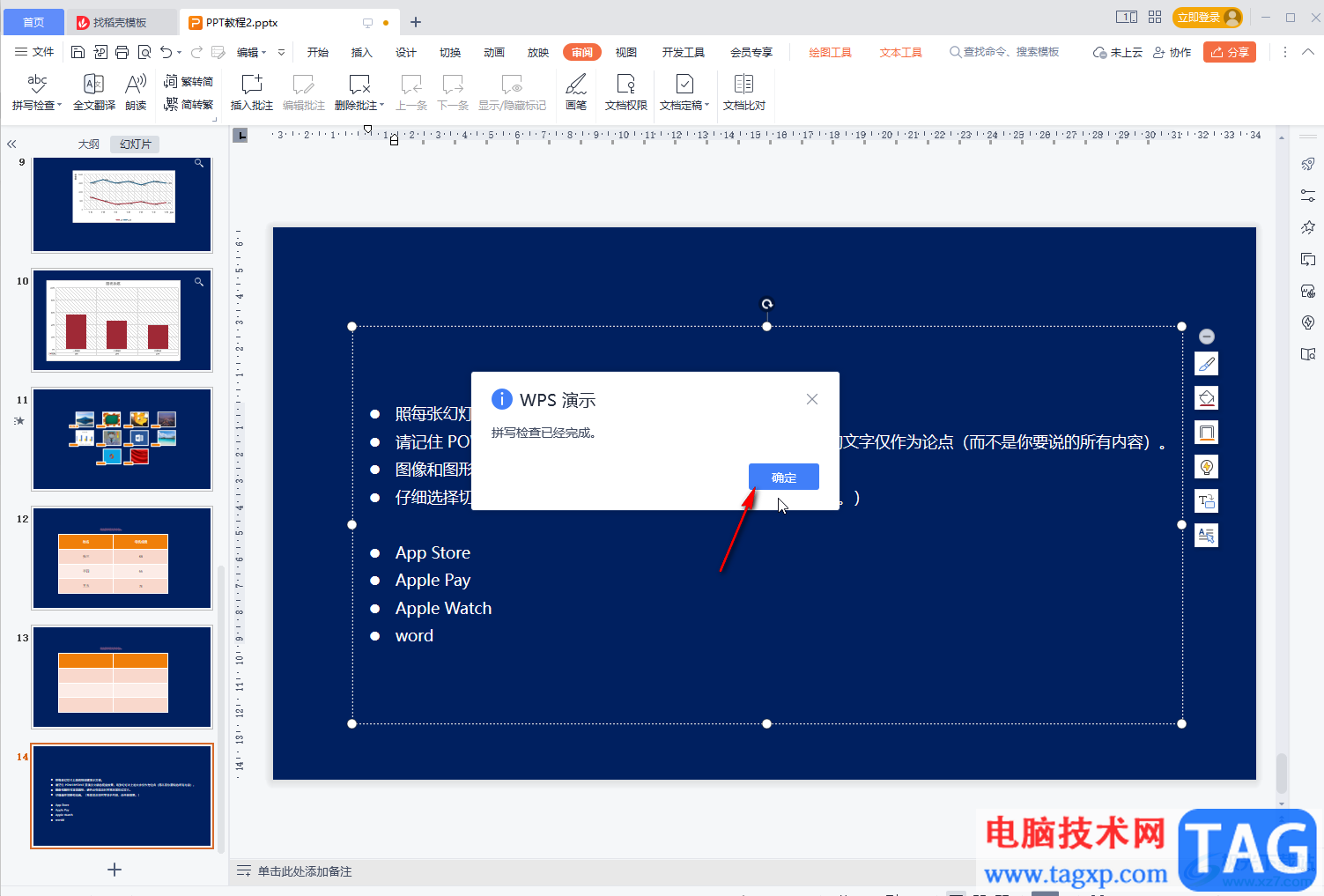Click the print preview icon
1324x896 pixels.
(x=144, y=52)
